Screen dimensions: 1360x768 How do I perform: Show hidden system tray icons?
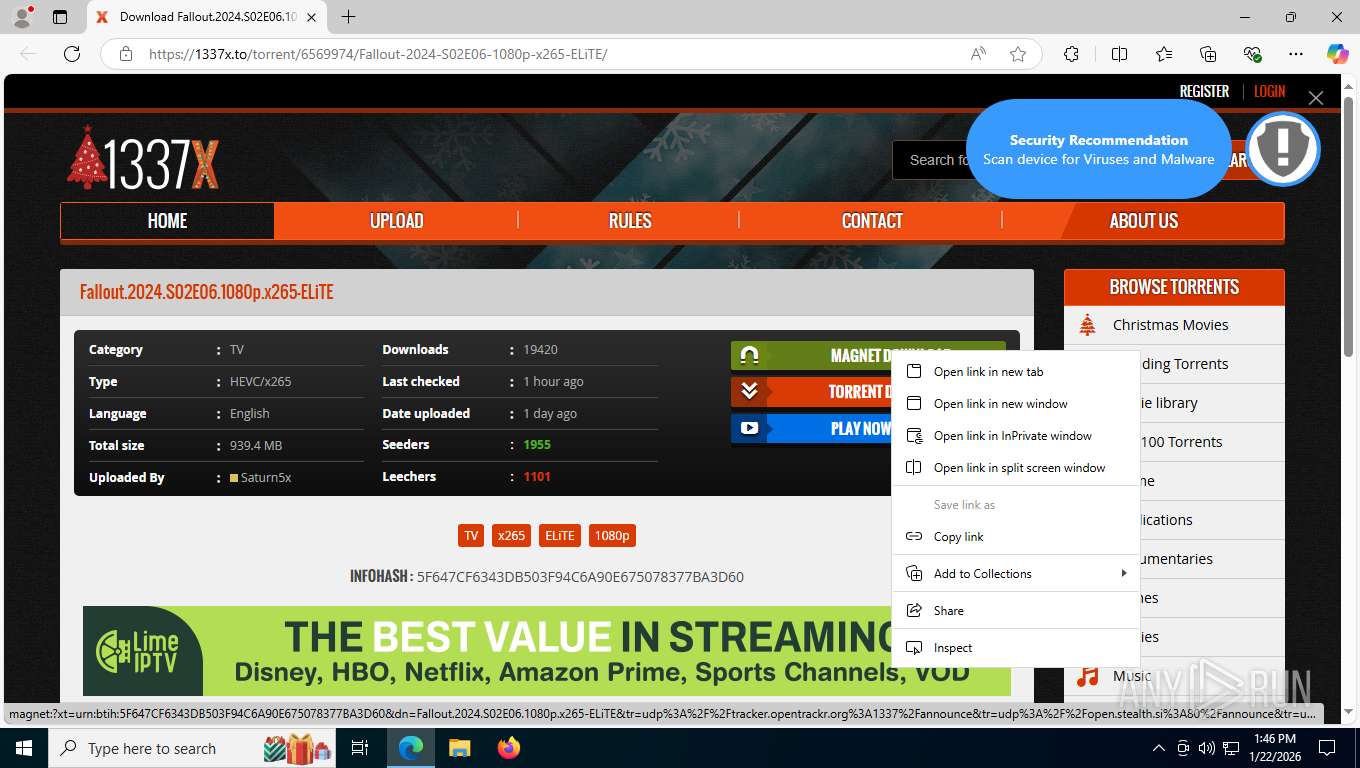[1159, 748]
